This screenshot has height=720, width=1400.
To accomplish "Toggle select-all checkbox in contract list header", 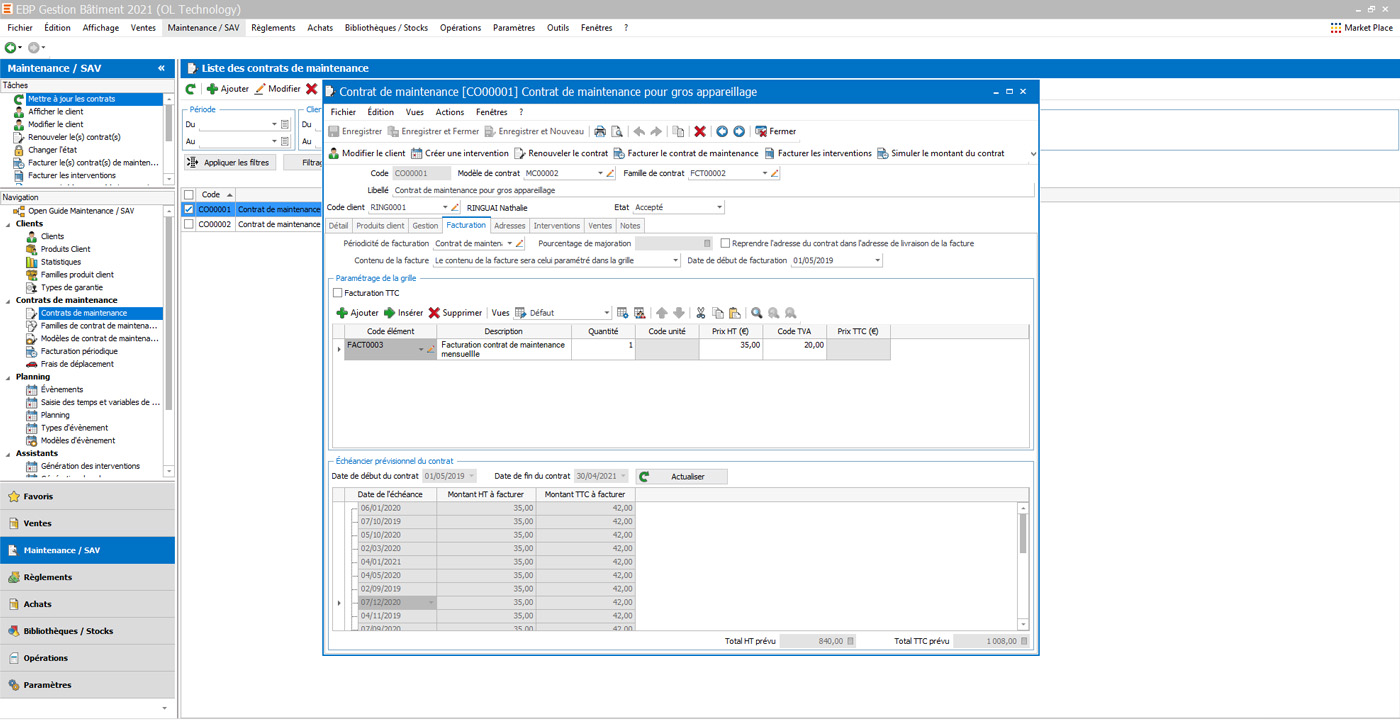I will 189,195.
